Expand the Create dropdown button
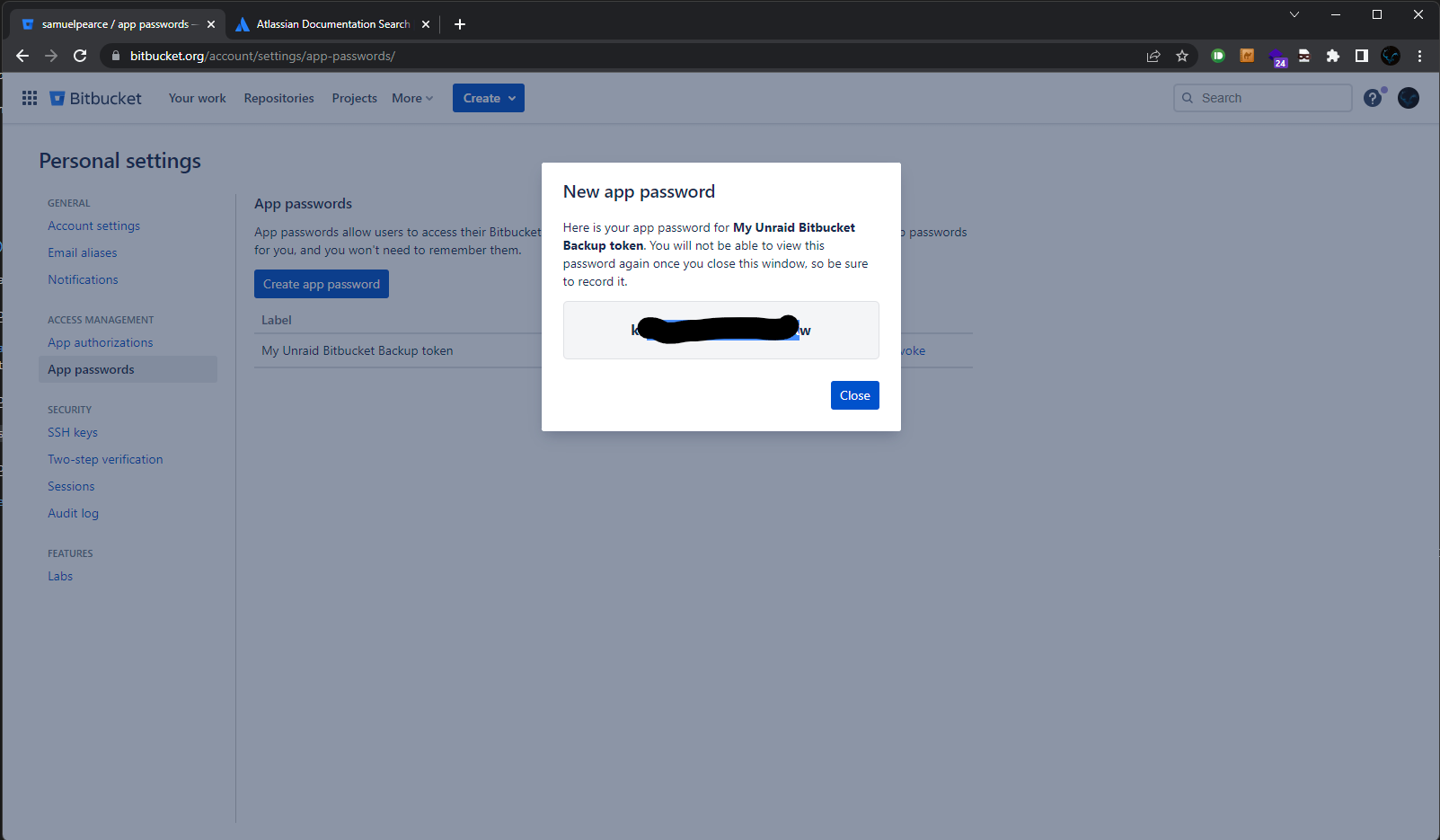Screen dimensions: 1440x840 pyautogui.click(x=489, y=98)
